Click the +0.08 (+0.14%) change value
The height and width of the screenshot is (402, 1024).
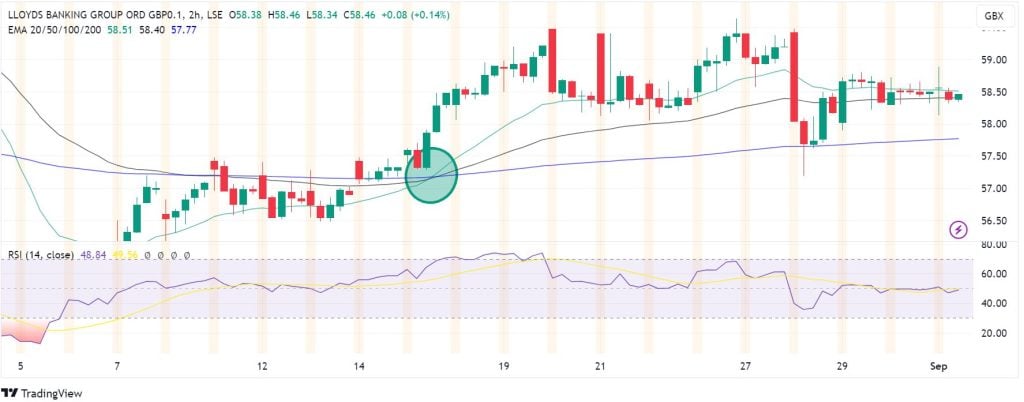point(415,15)
